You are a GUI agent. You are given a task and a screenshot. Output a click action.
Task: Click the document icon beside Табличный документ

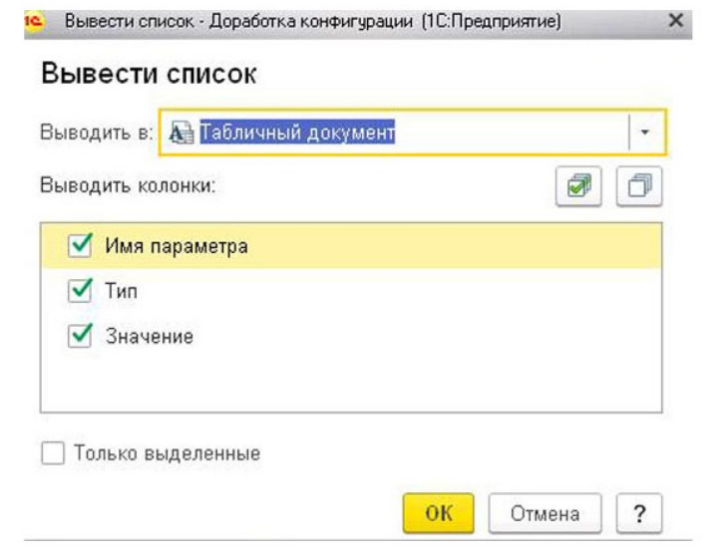(x=181, y=132)
